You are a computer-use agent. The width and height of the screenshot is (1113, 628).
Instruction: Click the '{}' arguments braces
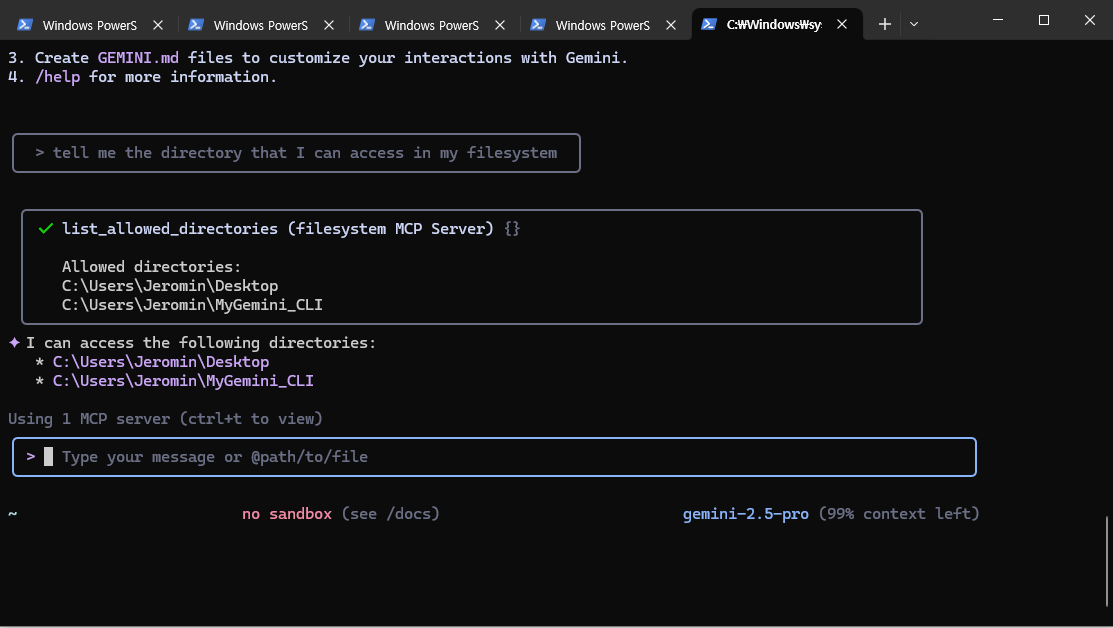click(512, 228)
